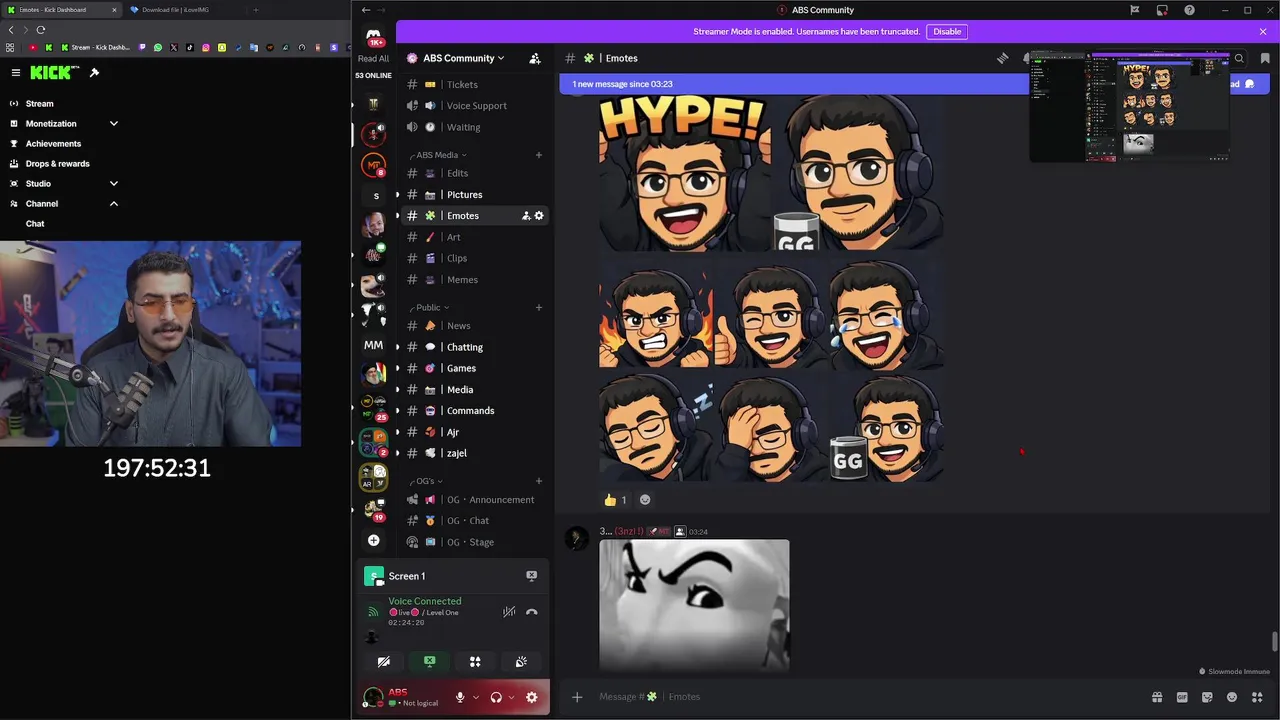Create channel in Public category
1280x720 pixels.
coord(539,307)
